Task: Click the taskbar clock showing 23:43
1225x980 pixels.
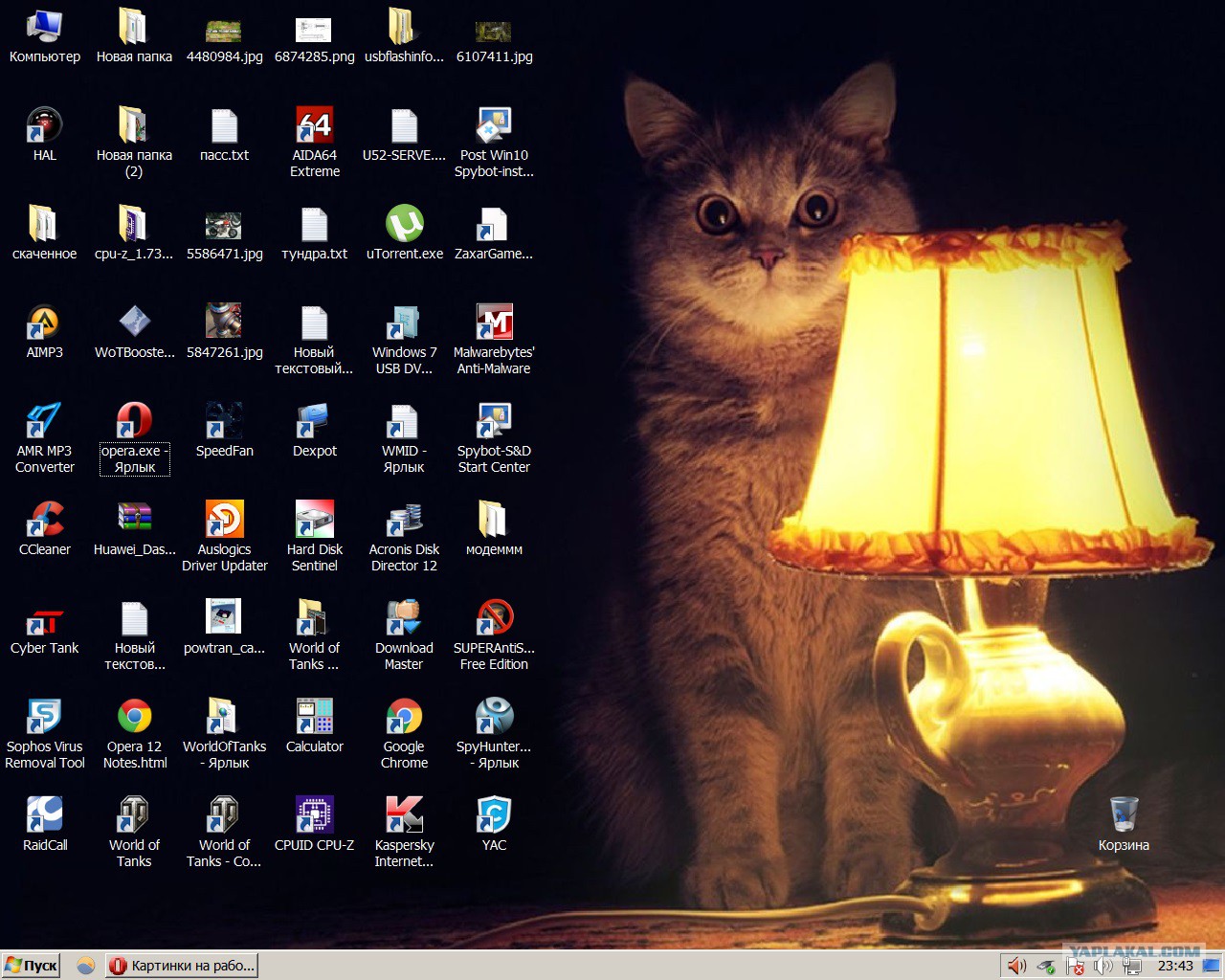Action: tap(1175, 966)
